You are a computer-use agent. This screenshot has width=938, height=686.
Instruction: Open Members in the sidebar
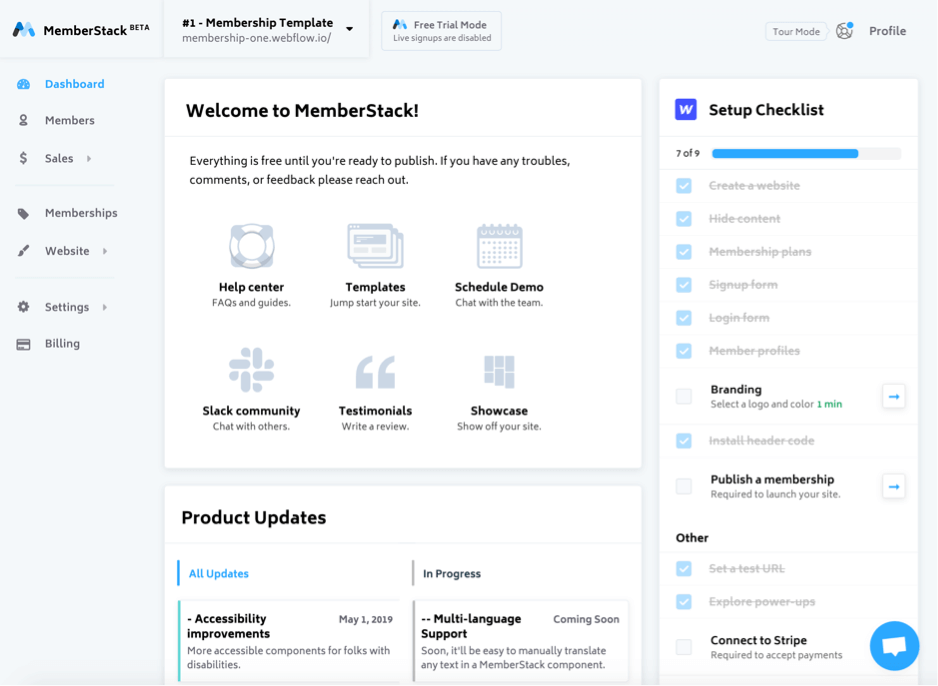point(69,120)
